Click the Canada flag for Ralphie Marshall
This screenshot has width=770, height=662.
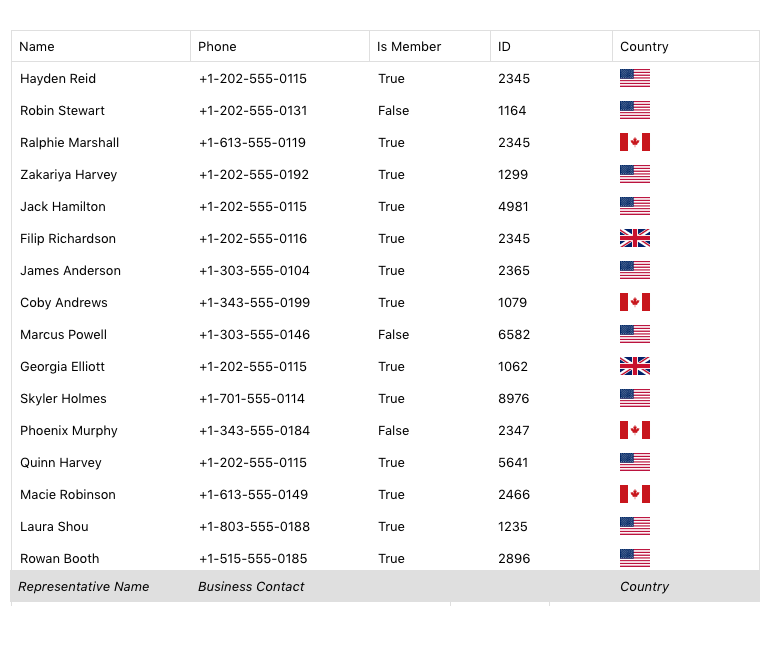[635, 142]
